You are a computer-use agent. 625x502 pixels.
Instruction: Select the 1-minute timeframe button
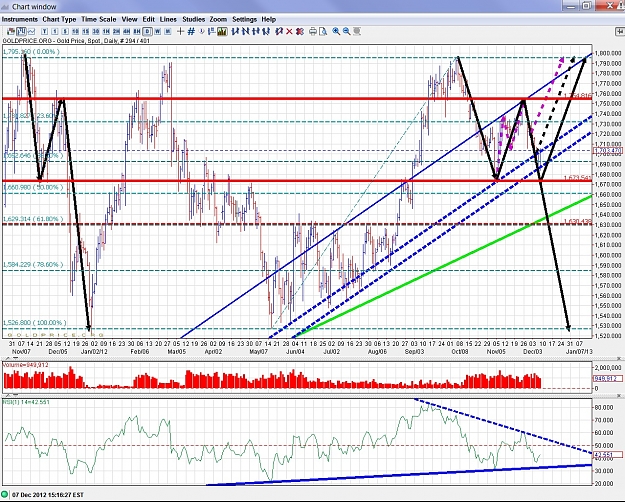click(x=55, y=31)
